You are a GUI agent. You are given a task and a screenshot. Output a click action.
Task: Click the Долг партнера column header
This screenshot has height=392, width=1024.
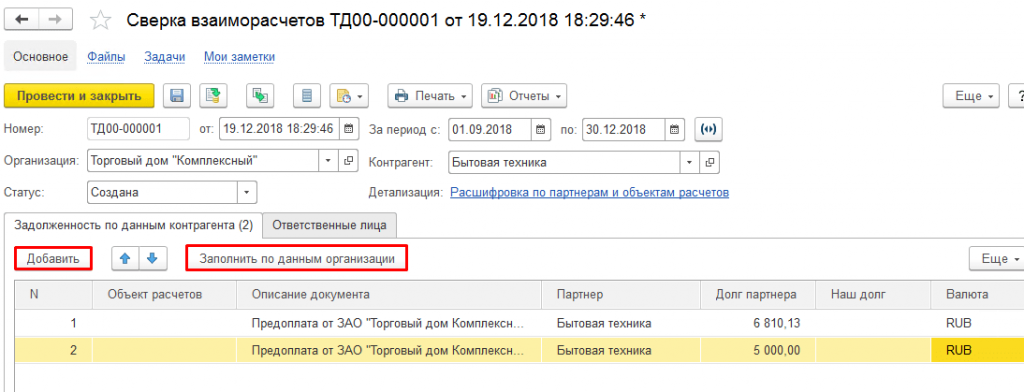[x=758, y=295]
